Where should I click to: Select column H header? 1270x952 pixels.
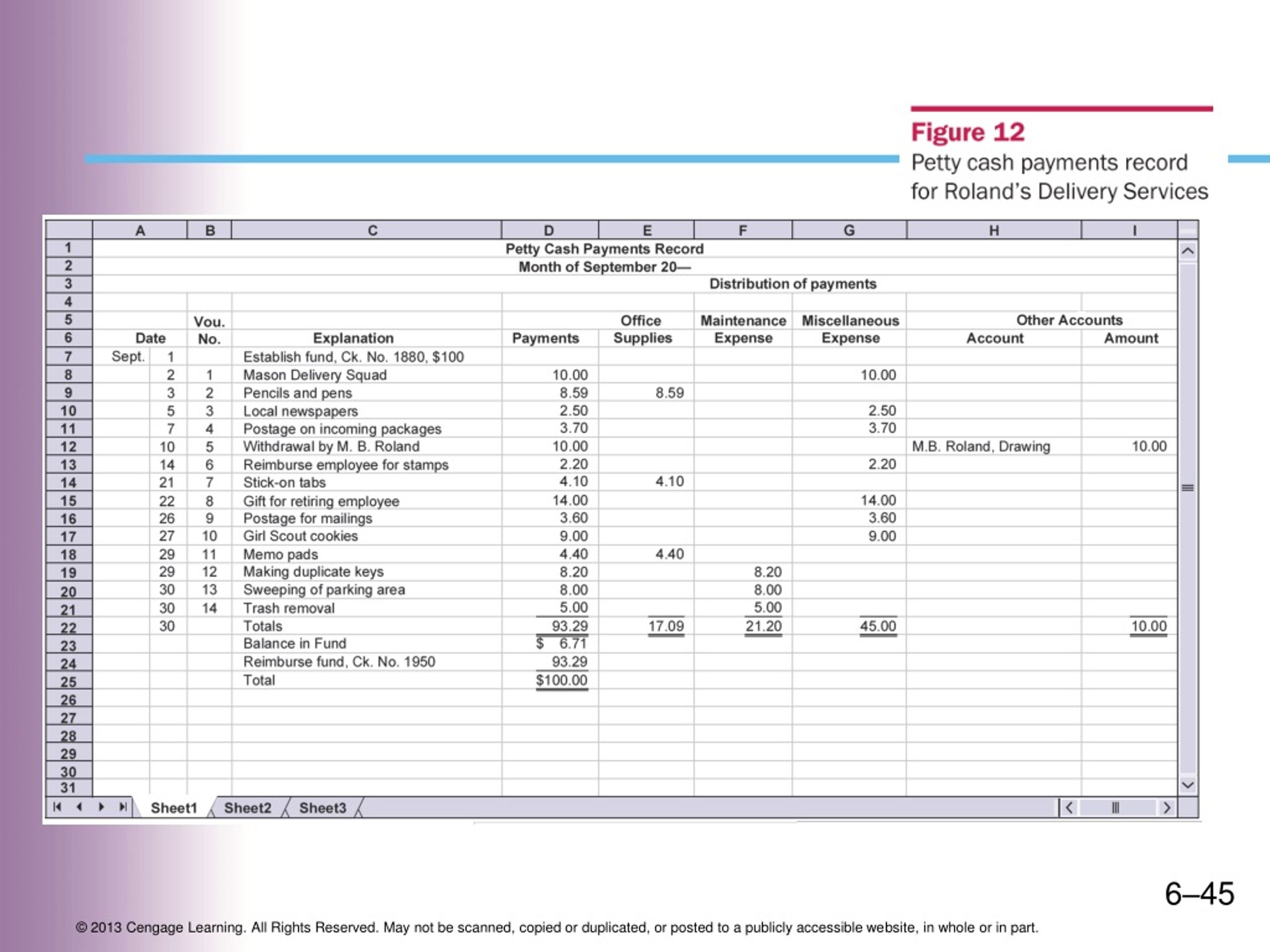coord(994,230)
